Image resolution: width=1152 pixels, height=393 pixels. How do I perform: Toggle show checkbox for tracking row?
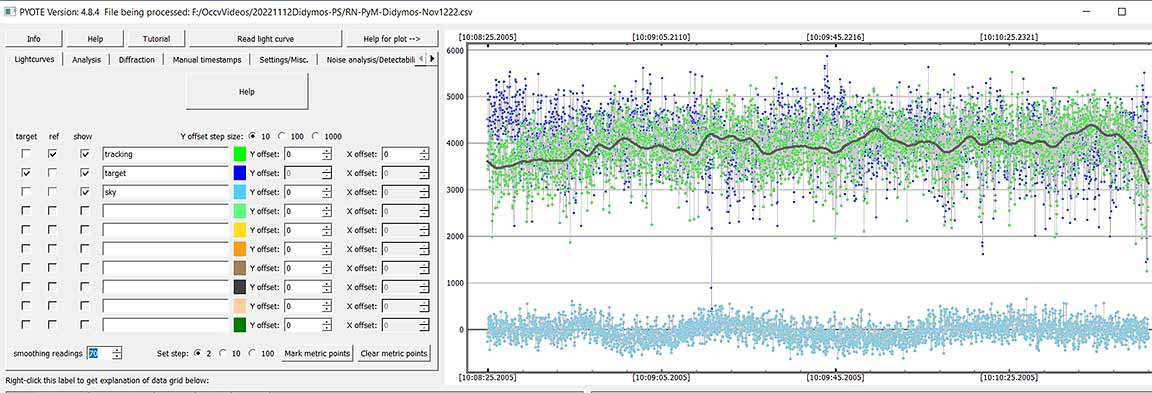coord(85,154)
